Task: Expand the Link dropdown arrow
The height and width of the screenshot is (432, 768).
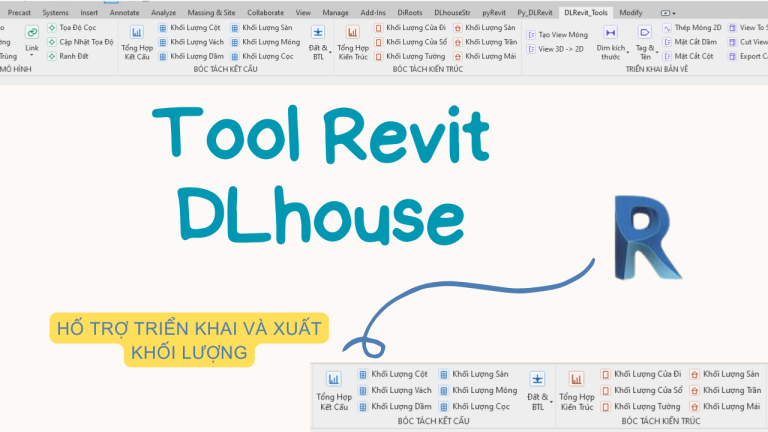Action: tap(32, 55)
